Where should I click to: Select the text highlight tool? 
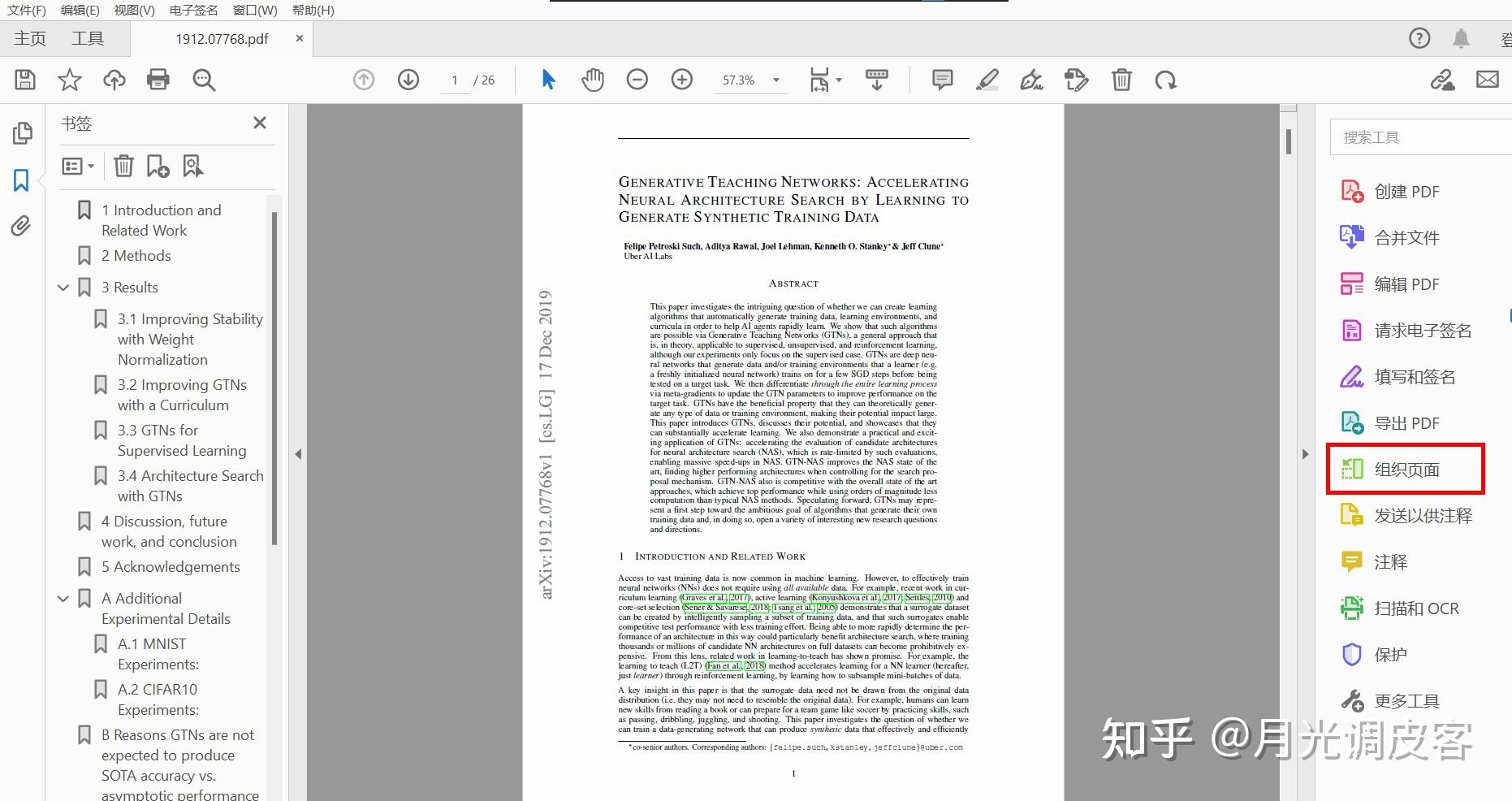(987, 80)
